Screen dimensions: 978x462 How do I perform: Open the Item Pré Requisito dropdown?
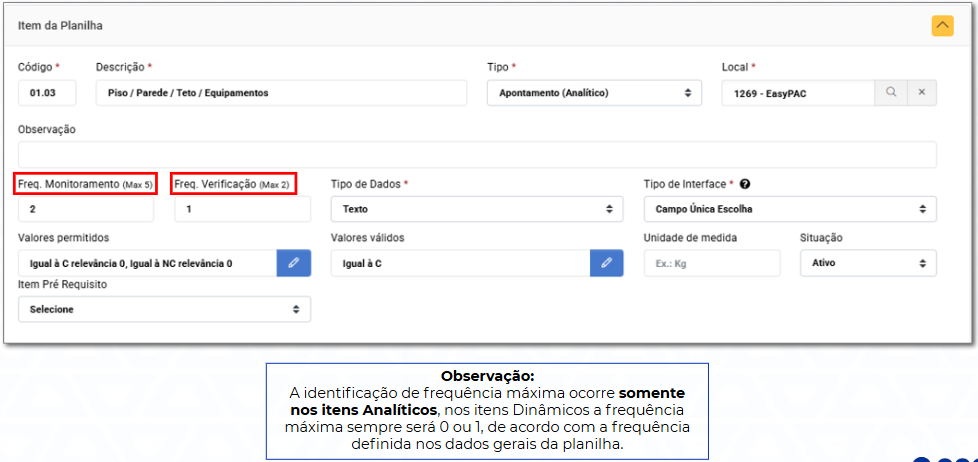click(x=164, y=309)
